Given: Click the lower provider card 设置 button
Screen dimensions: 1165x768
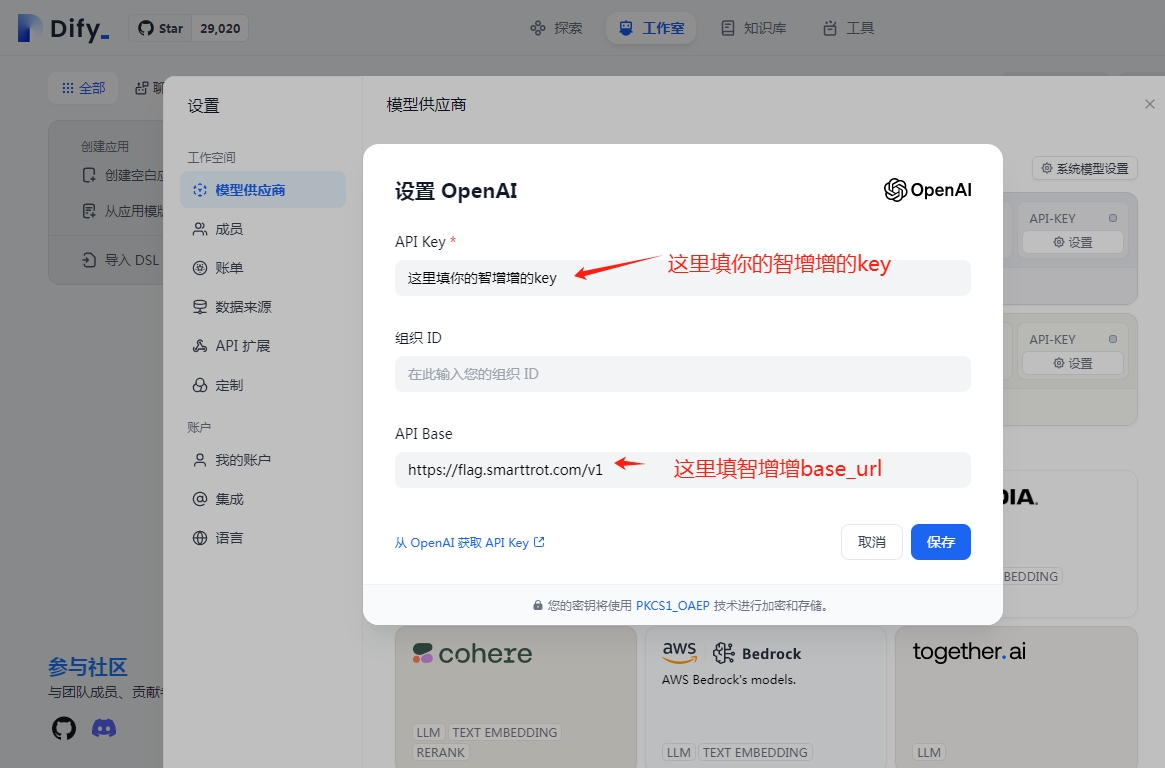Looking at the screenshot, I should (1072, 363).
